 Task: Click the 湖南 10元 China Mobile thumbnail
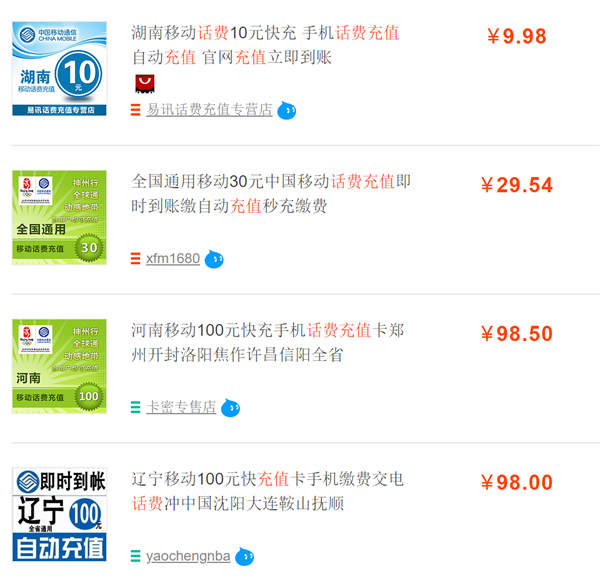coord(59,68)
